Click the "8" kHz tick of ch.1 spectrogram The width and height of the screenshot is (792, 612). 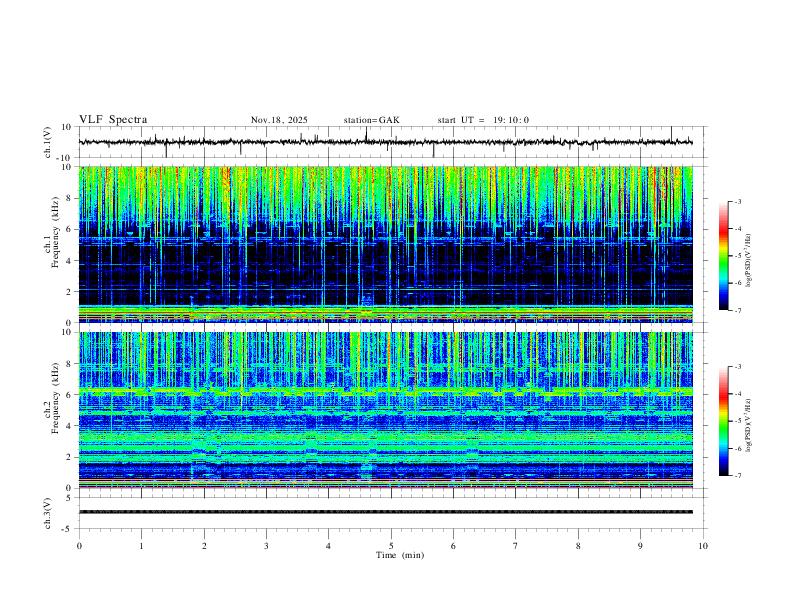pyautogui.click(x=70, y=198)
